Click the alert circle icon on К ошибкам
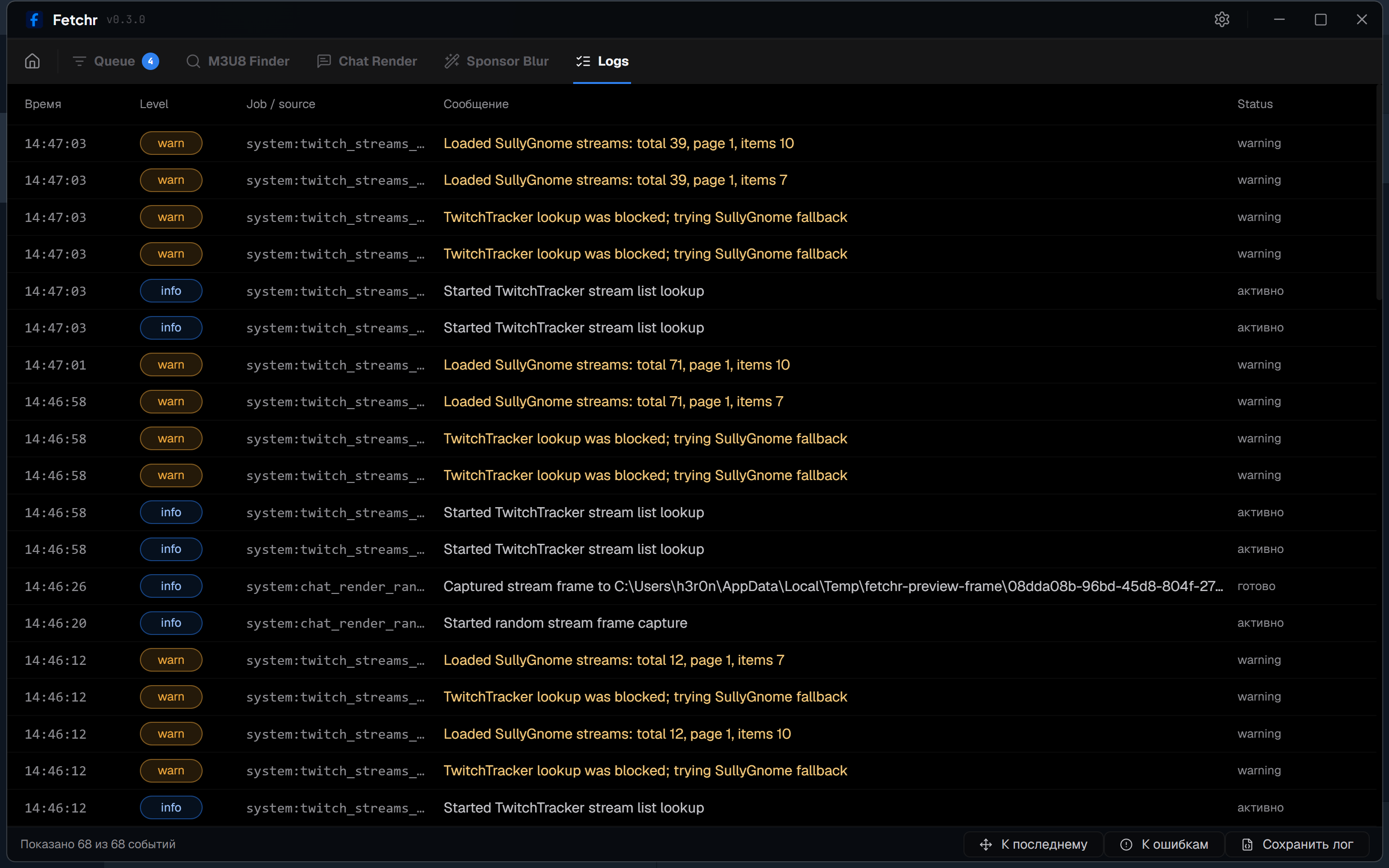The height and width of the screenshot is (868, 1389). point(1126,844)
